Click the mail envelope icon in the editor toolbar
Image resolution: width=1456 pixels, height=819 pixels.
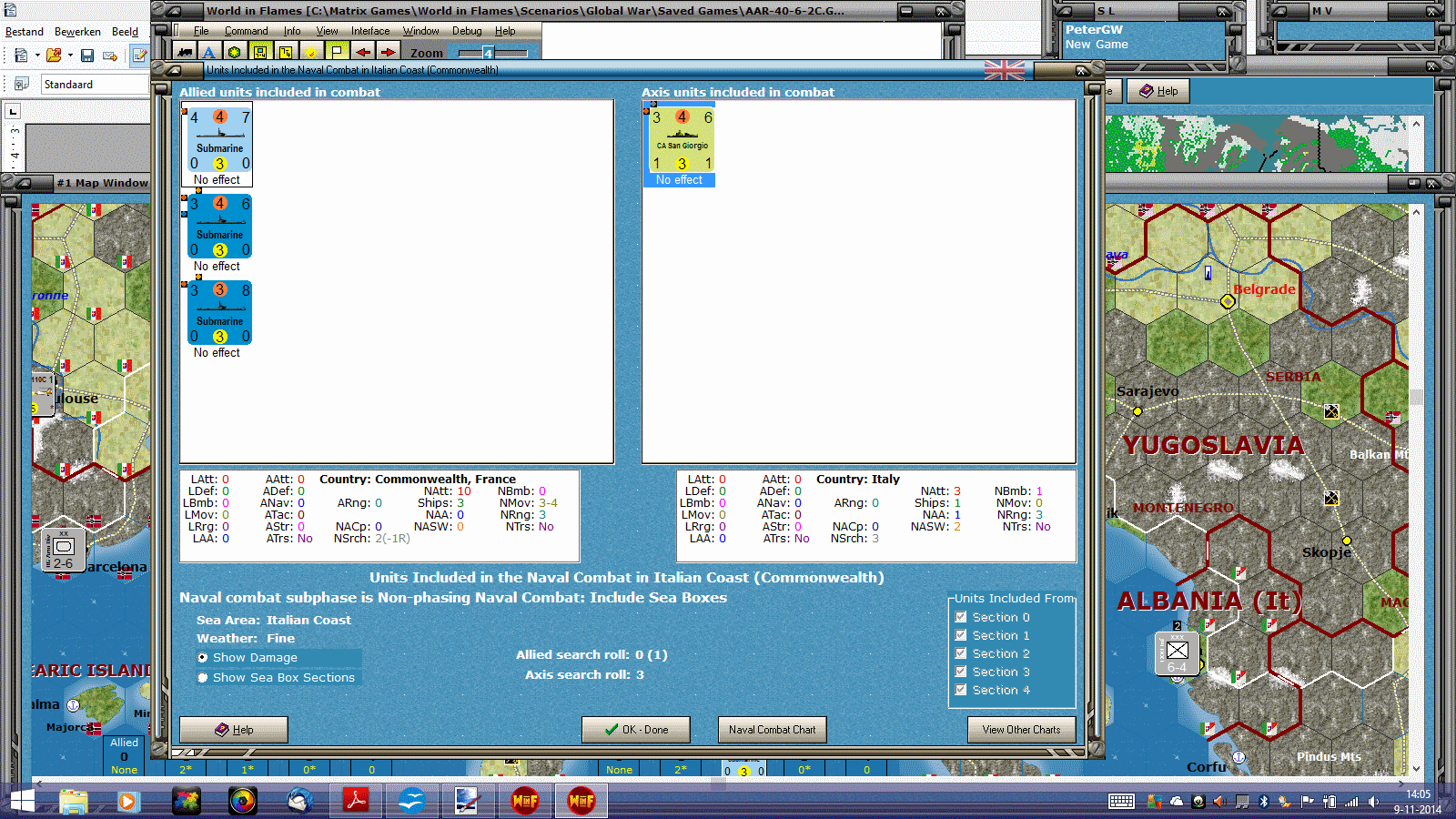click(x=110, y=56)
